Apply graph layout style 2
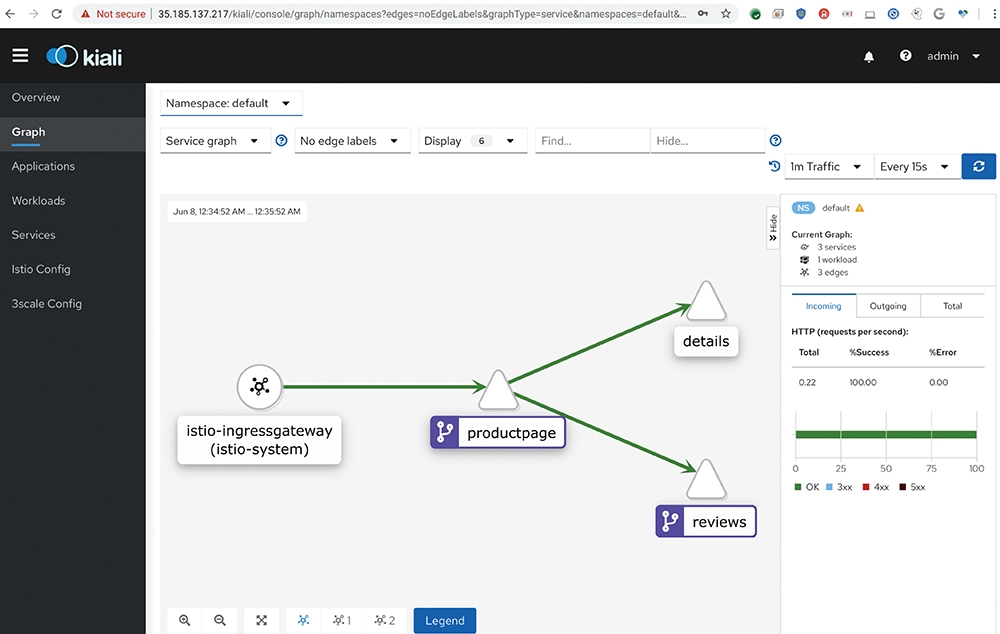The height and width of the screenshot is (634, 1000). 385,621
